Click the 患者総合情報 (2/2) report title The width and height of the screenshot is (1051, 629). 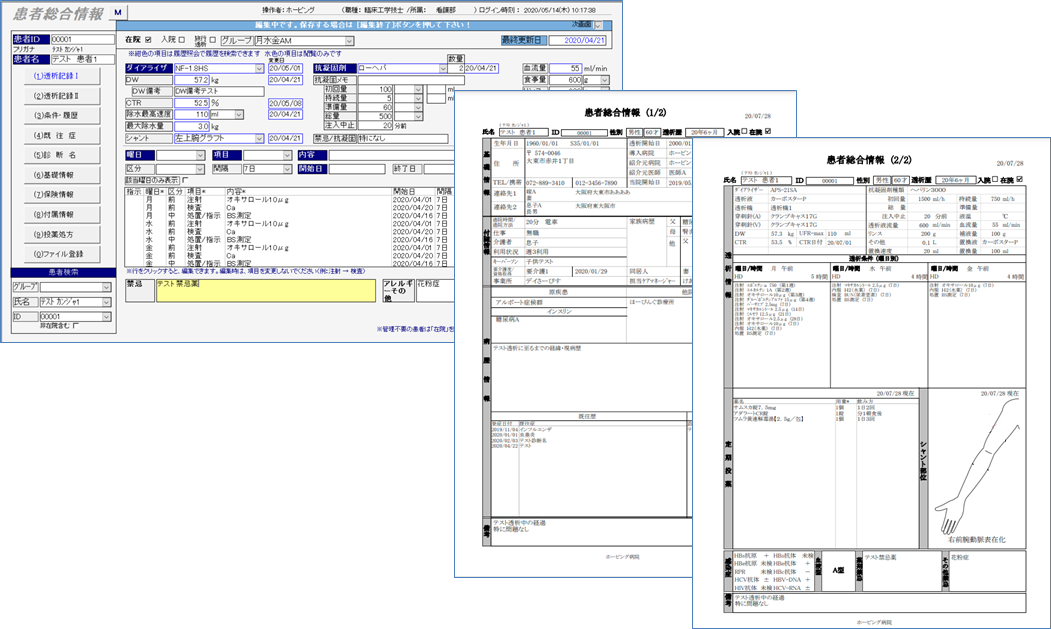(x=869, y=160)
